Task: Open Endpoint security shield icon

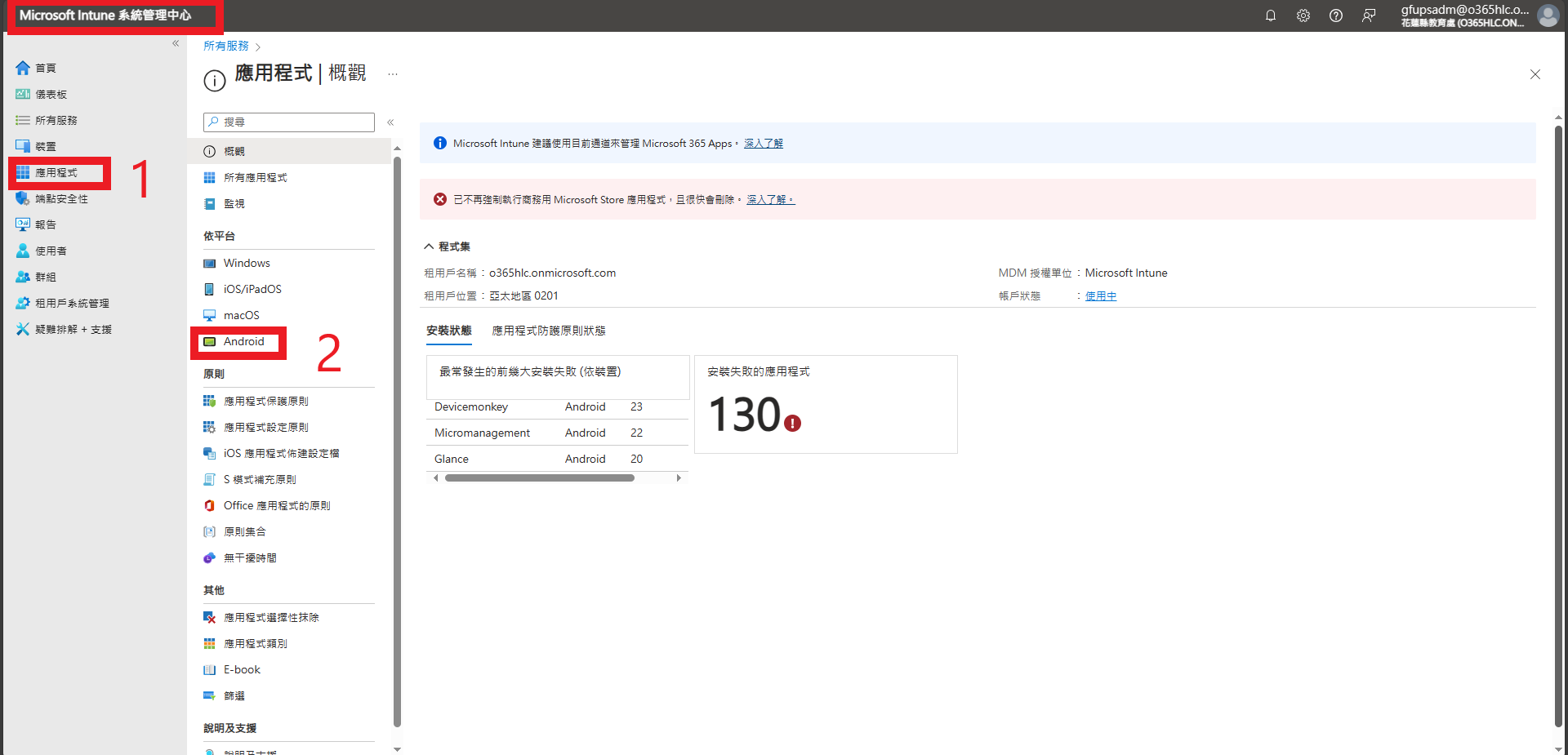Action: click(23, 198)
